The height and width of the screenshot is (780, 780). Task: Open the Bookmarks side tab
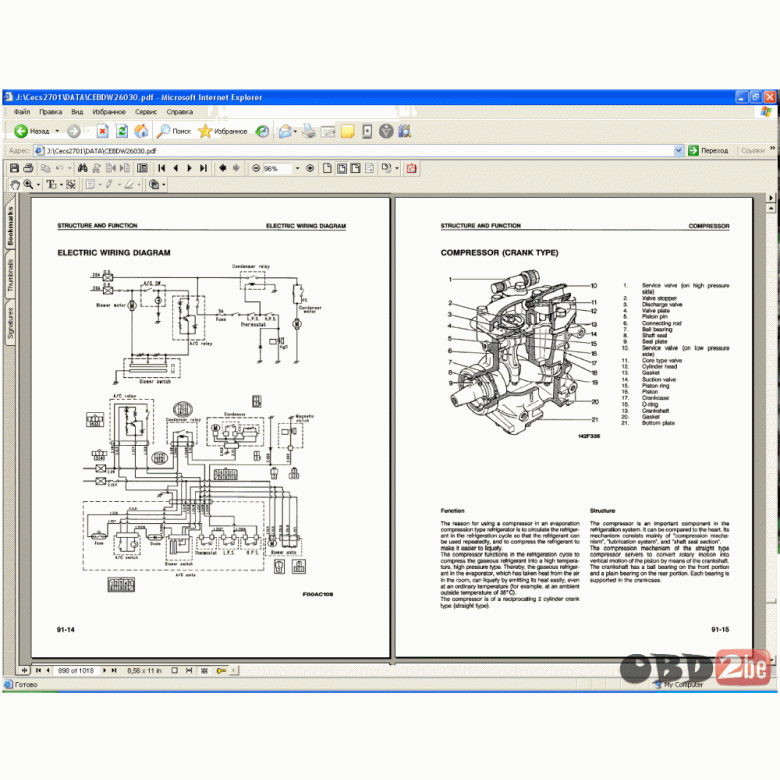pyautogui.click(x=10, y=225)
